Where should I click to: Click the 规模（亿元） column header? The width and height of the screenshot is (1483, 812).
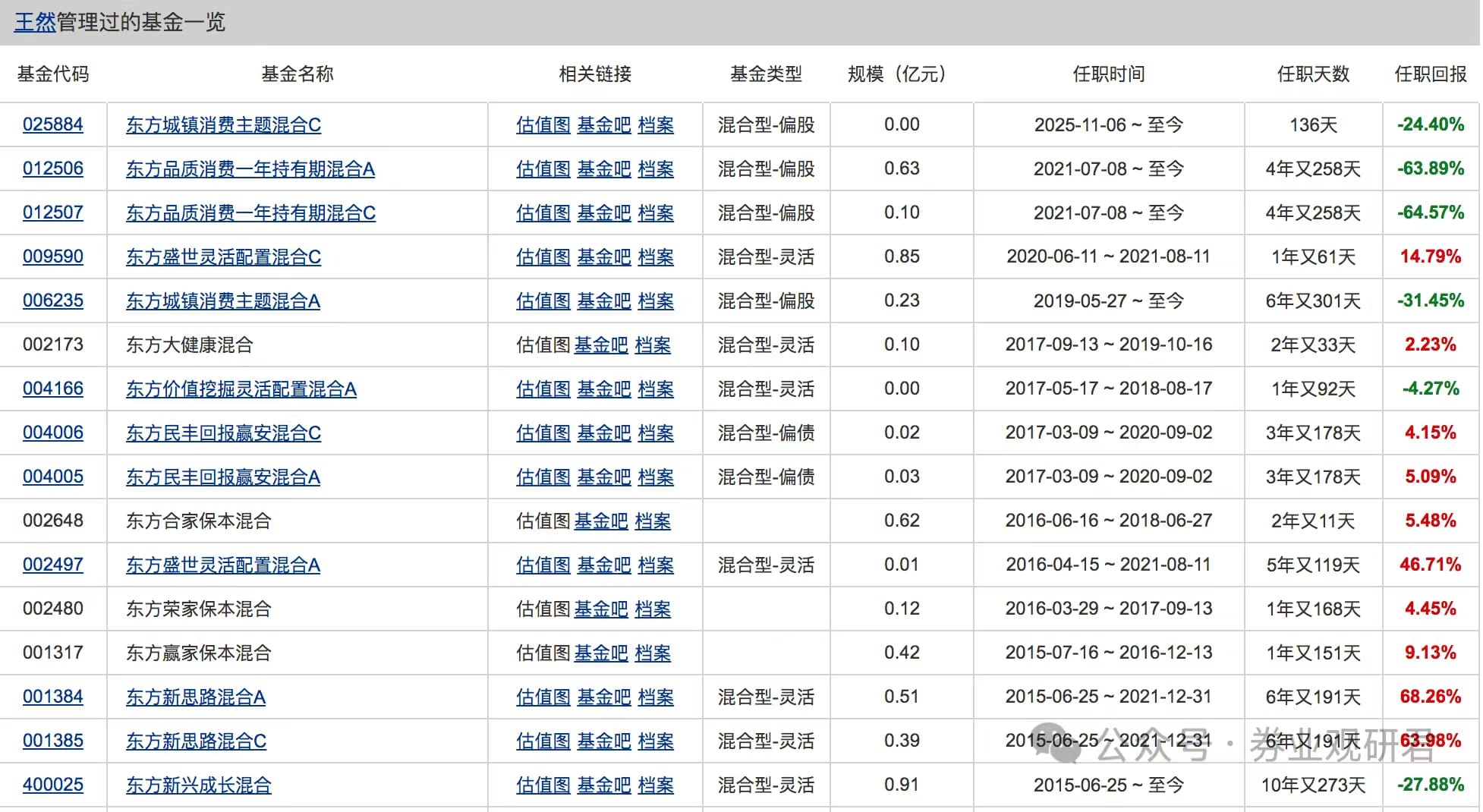[x=896, y=74]
